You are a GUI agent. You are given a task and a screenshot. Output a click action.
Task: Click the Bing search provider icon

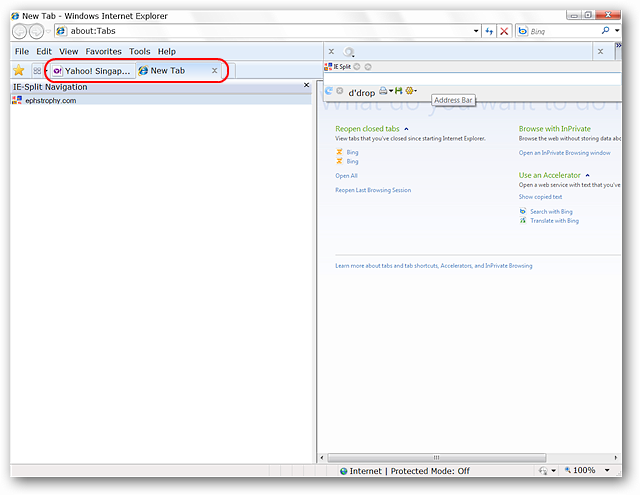pos(522,31)
